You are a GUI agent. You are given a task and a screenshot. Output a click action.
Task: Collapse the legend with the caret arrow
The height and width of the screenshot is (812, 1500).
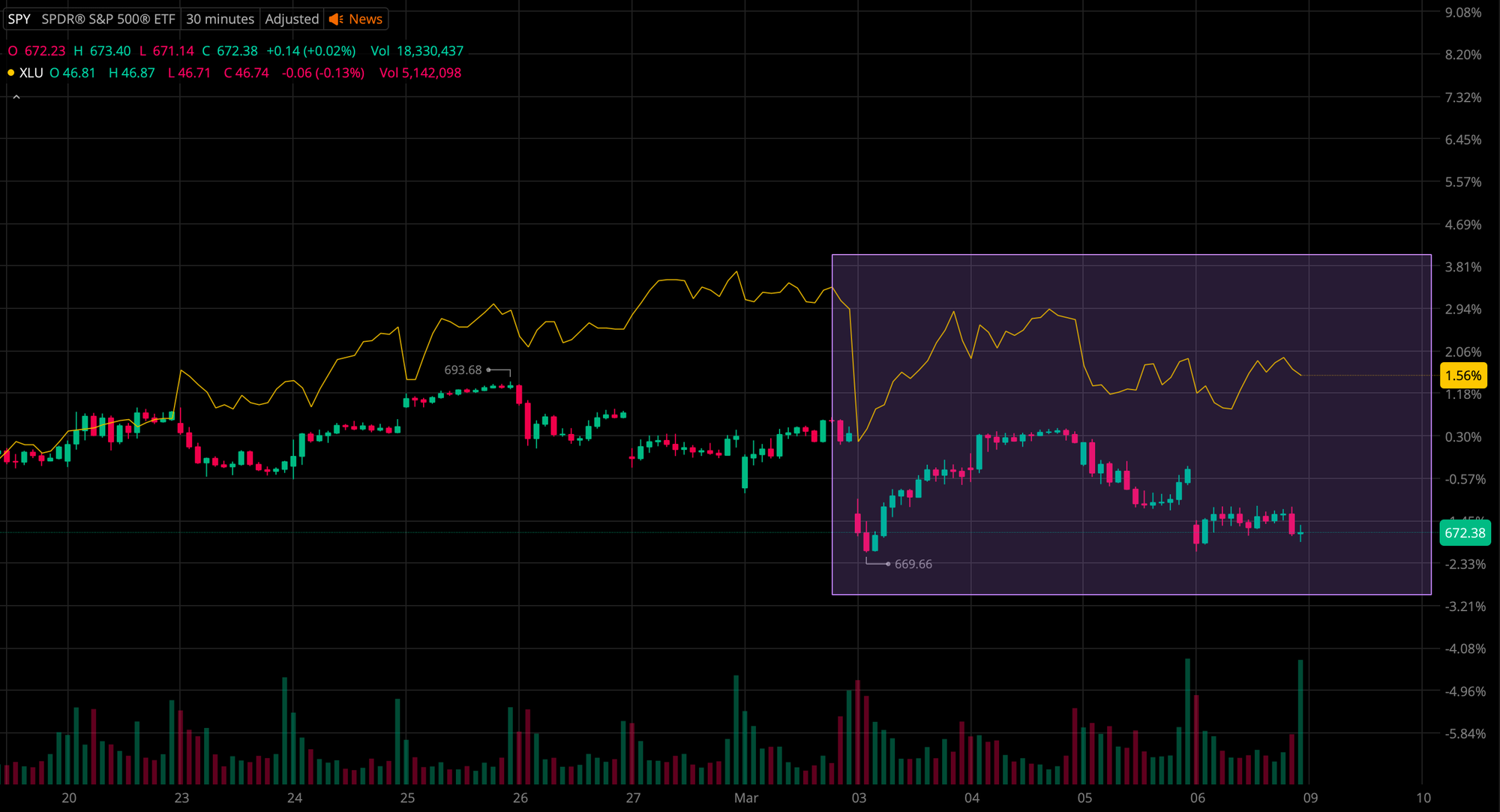point(16,97)
